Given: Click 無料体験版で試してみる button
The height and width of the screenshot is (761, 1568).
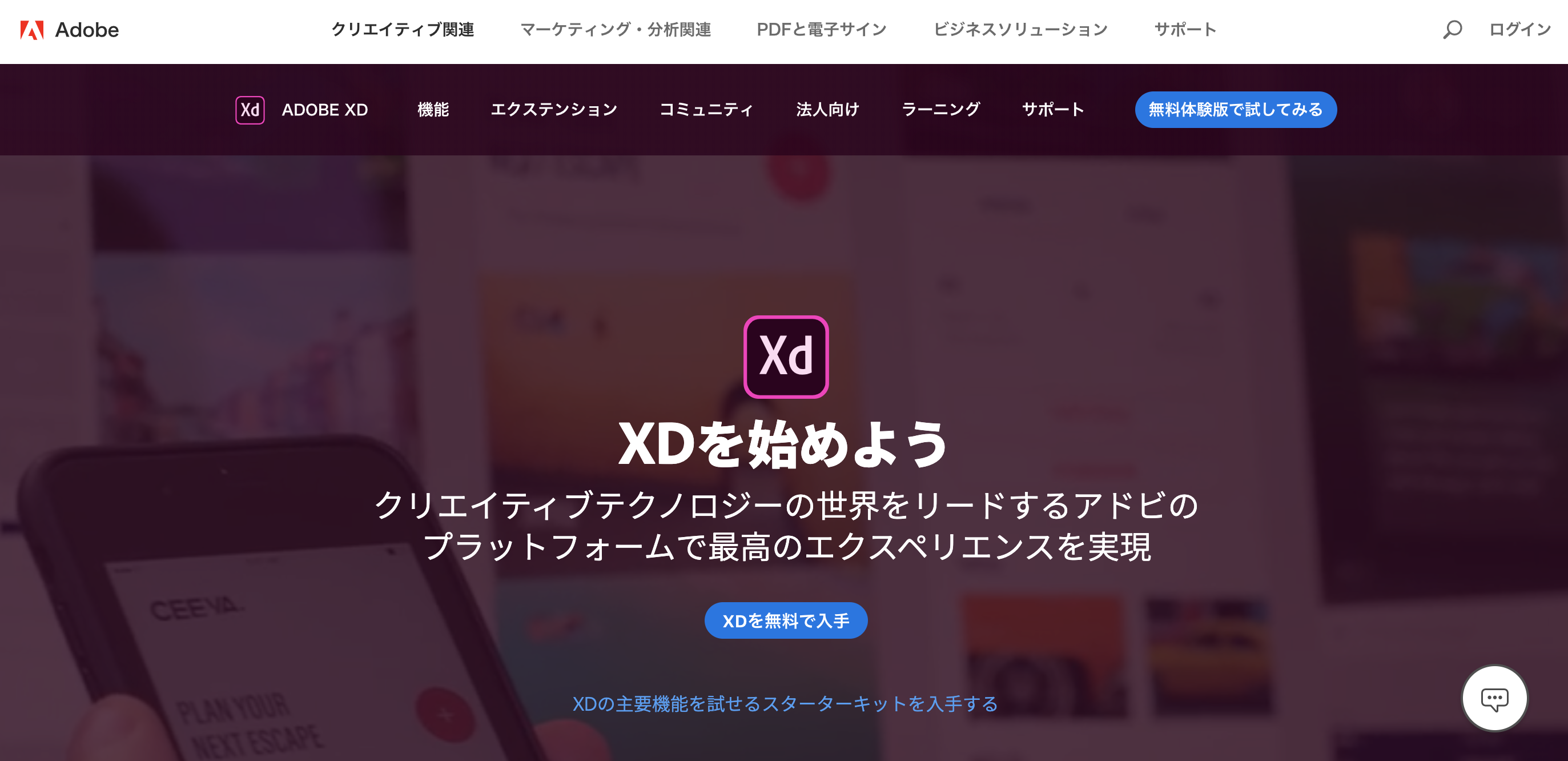Looking at the screenshot, I should [1236, 110].
